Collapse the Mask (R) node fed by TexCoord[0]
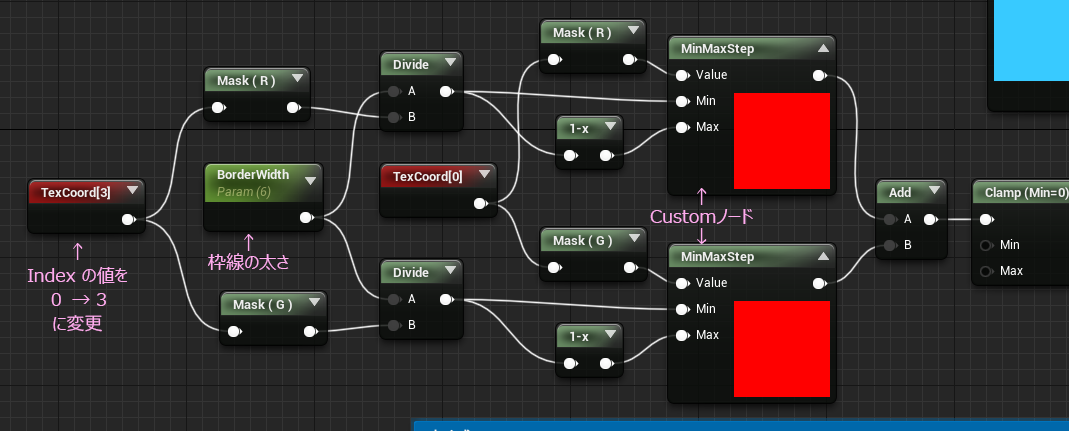Screen dimensions: 1069x431 point(633,31)
